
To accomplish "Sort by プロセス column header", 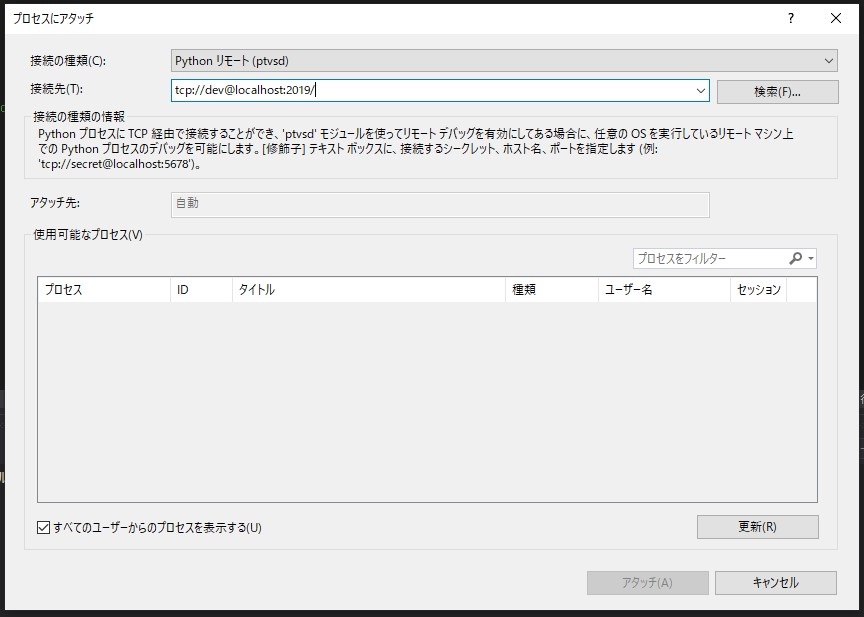I will (104, 290).
